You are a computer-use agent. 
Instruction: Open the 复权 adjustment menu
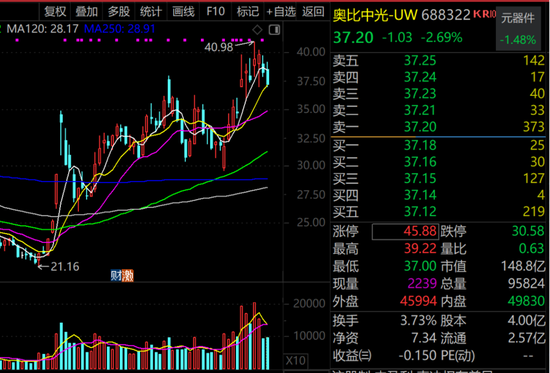55,12
